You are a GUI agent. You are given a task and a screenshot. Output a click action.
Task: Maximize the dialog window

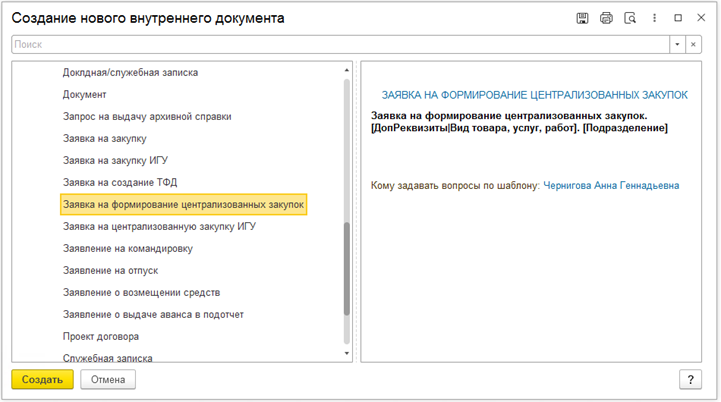(678, 18)
